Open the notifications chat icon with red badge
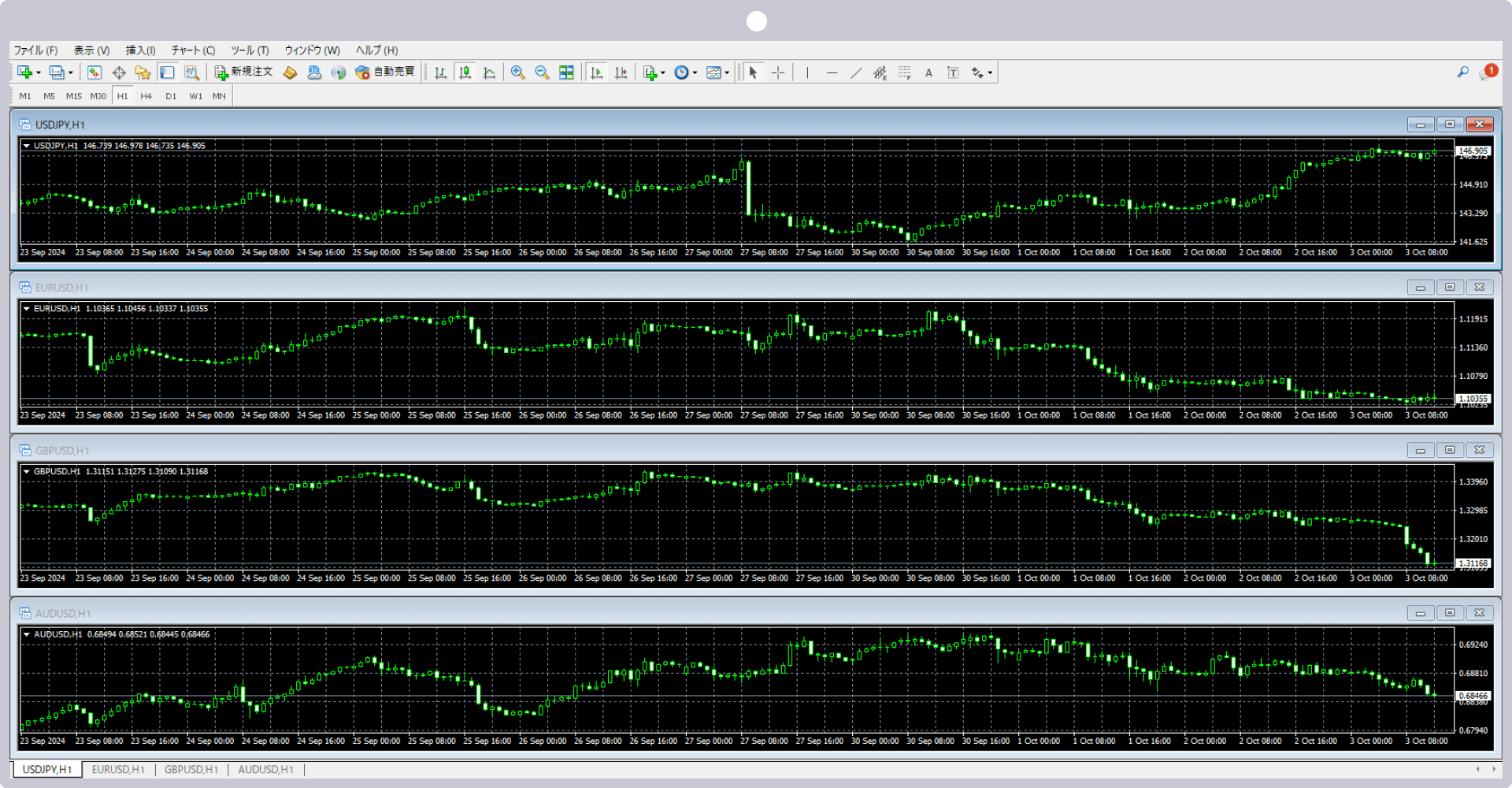 (1487, 72)
